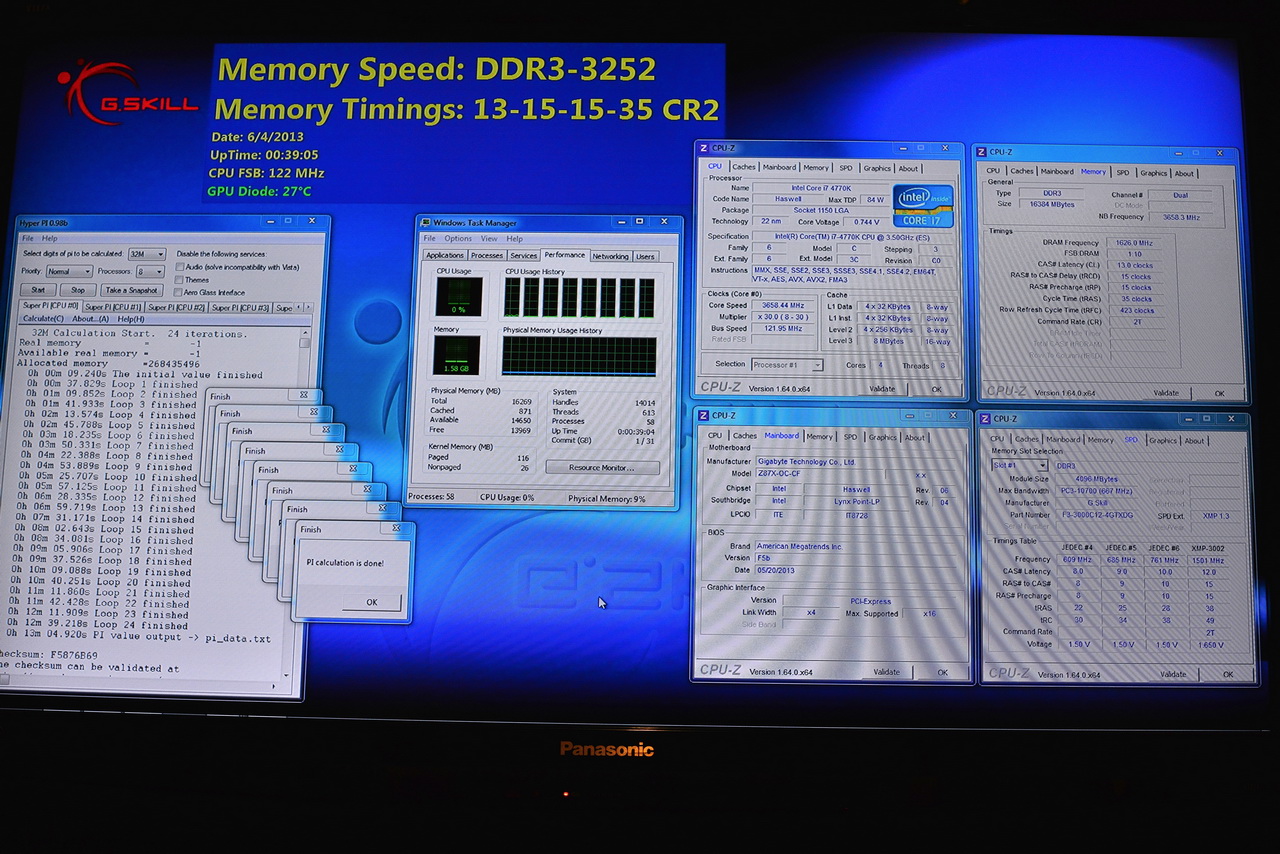This screenshot has width=1280, height=854.
Task: Open the Options menu in Task Manager
Action: click(458, 239)
